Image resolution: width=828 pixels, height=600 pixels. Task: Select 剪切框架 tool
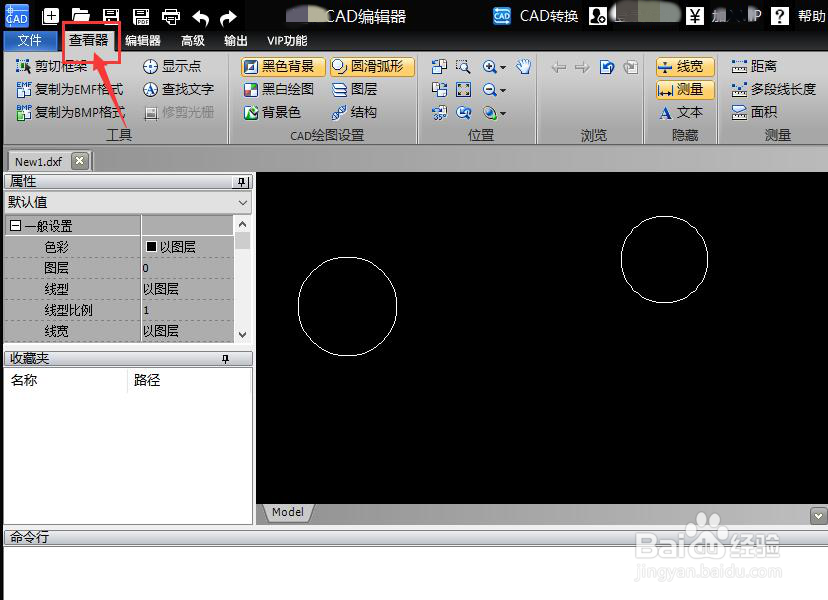click(x=52, y=66)
